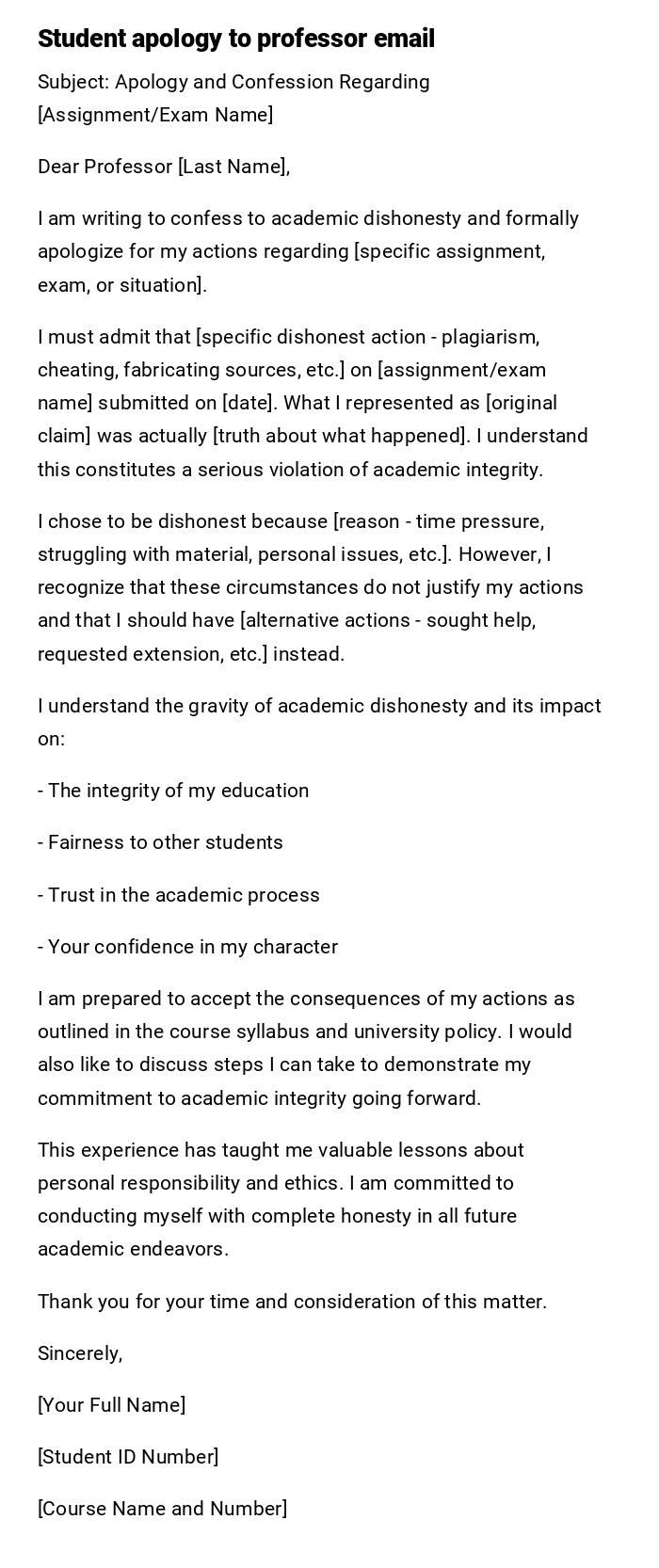Click the Subject line text
This screenshot has height=1568, width=659.
tap(233, 82)
